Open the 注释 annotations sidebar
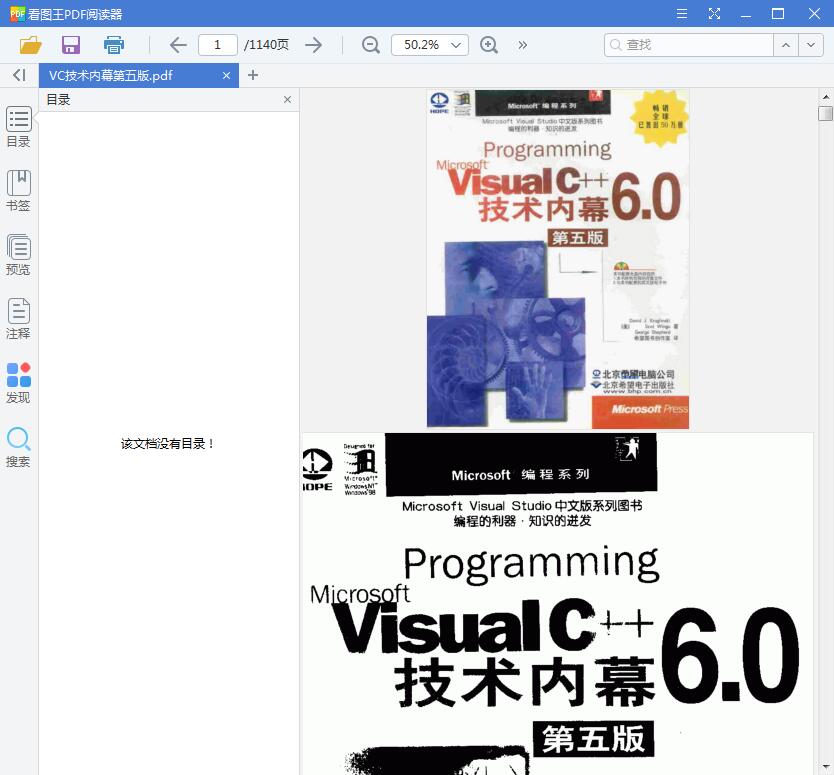 pyautogui.click(x=19, y=318)
